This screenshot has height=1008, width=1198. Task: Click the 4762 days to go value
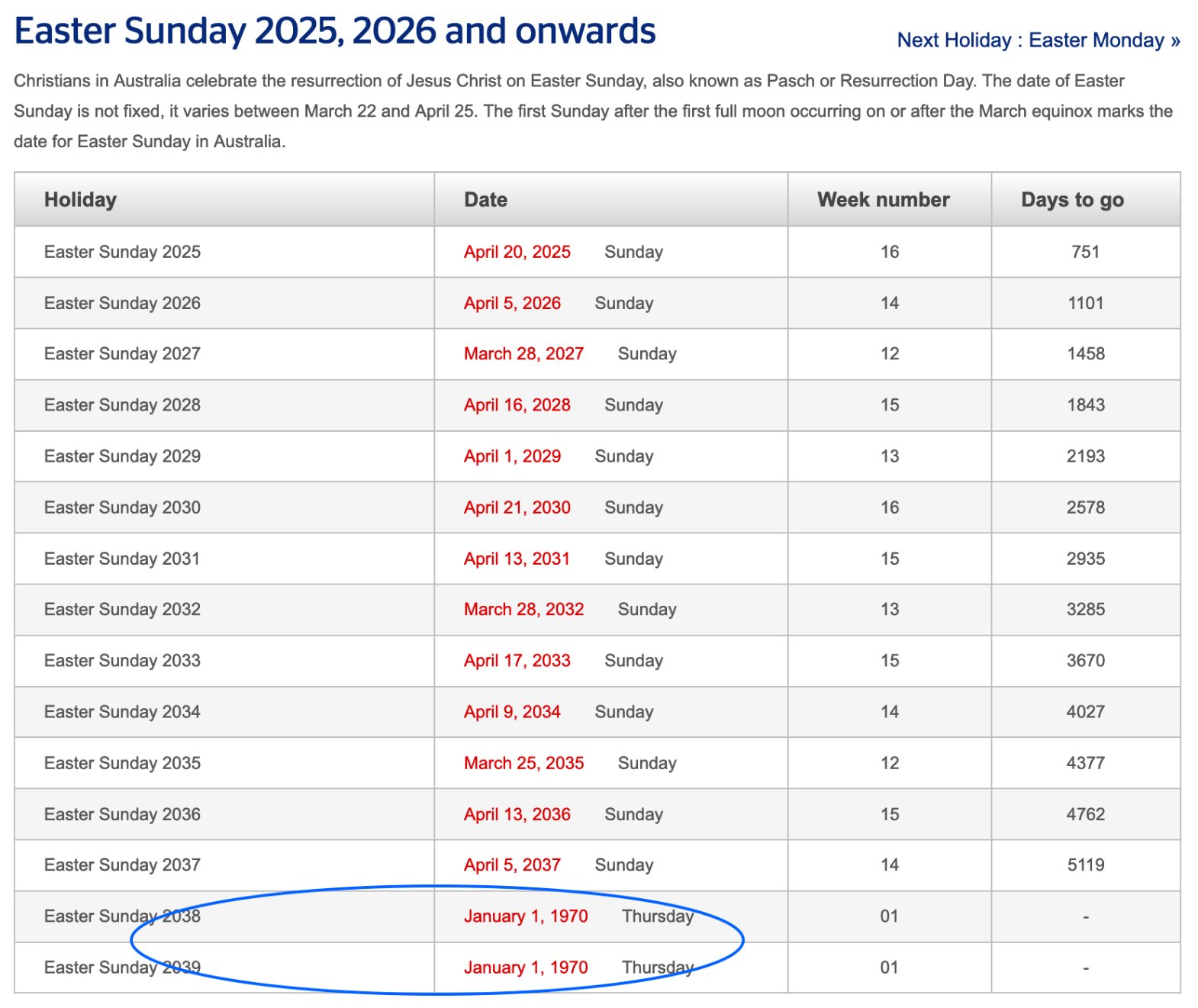[x=1085, y=814]
